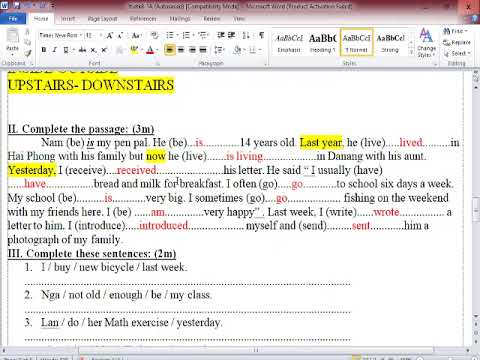Click Text Highlight Color button
Screen dimensions: 480x360
134,50
